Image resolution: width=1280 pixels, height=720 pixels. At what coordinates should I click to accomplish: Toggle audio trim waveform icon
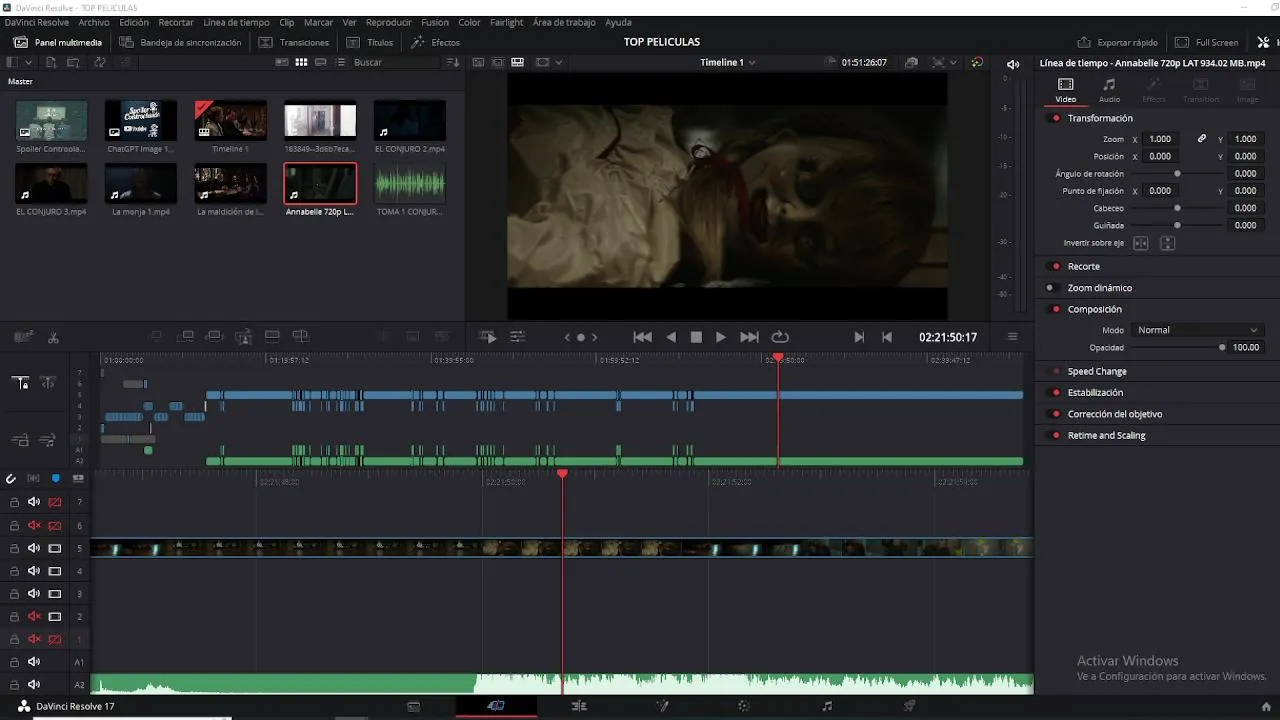pos(33,479)
